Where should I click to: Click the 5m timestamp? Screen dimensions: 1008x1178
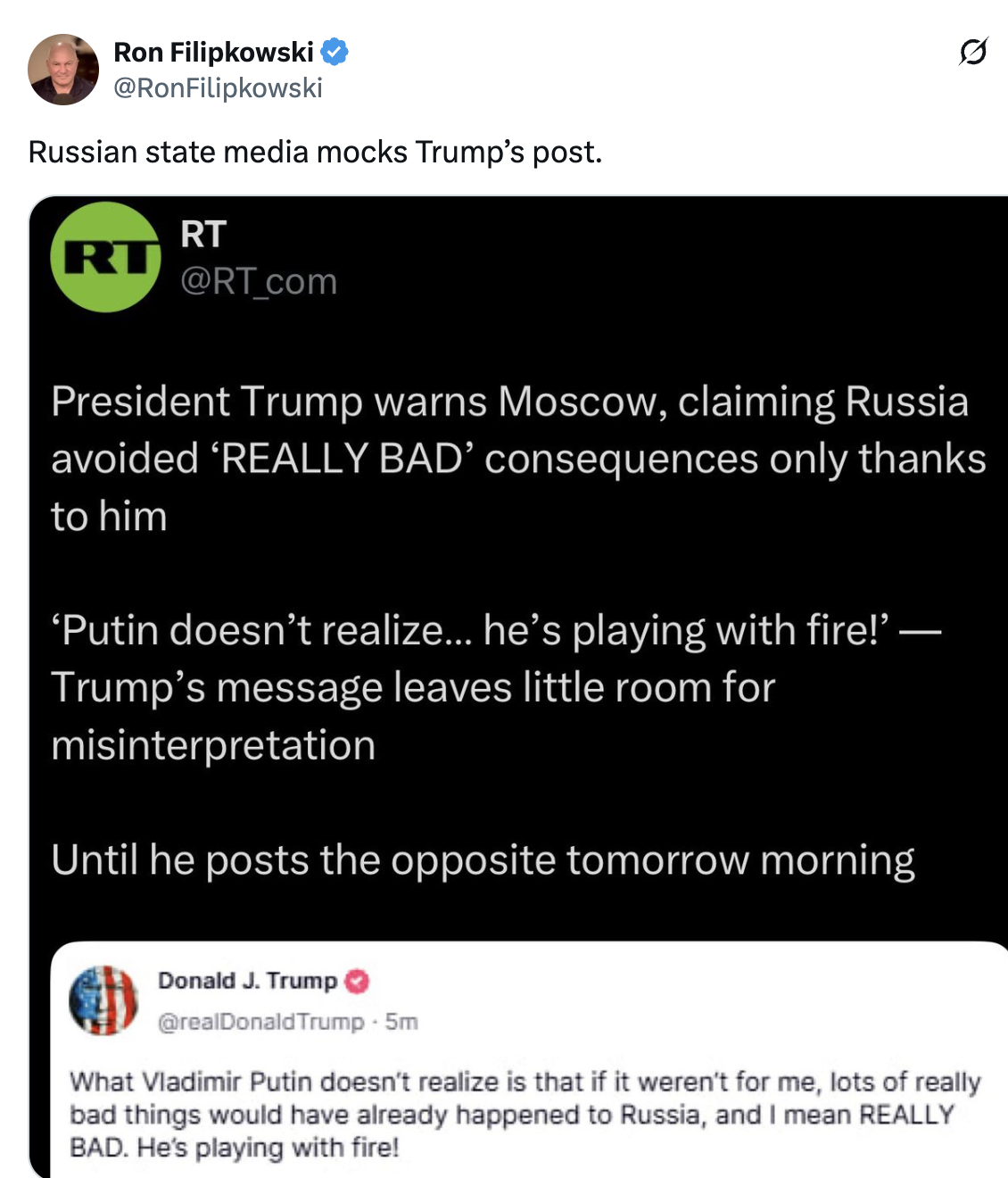[x=401, y=1021]
